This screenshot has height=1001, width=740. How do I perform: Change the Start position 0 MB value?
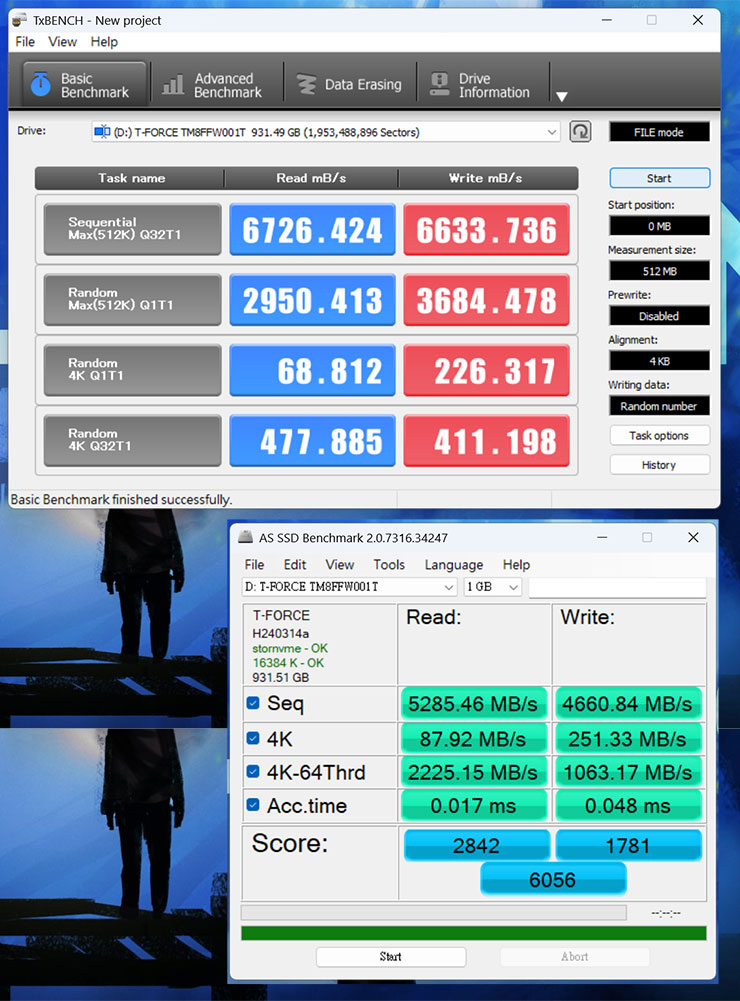(659, 226)
